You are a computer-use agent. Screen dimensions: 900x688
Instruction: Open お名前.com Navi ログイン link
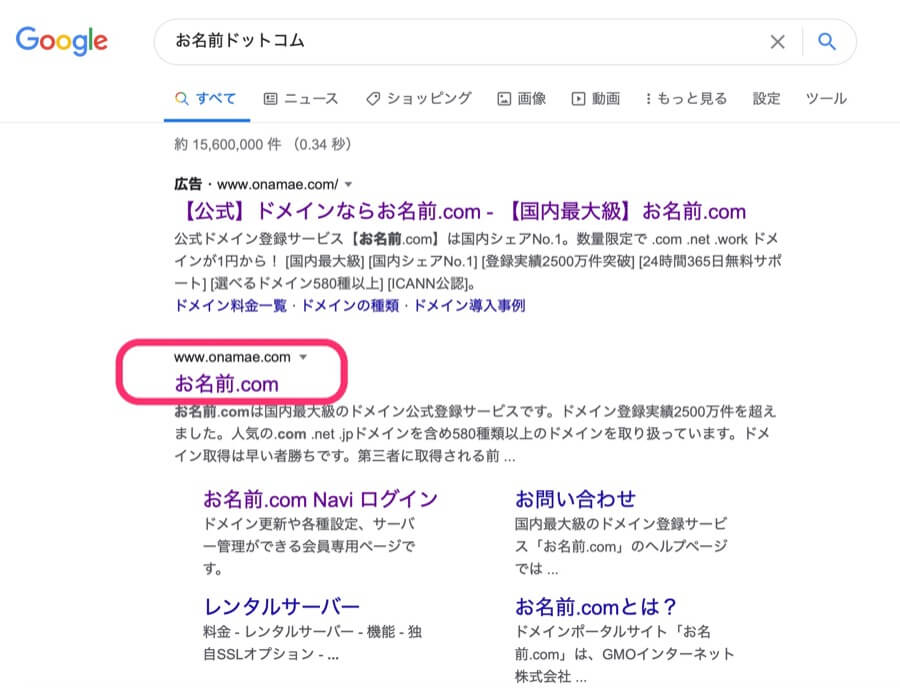(320, 498)
